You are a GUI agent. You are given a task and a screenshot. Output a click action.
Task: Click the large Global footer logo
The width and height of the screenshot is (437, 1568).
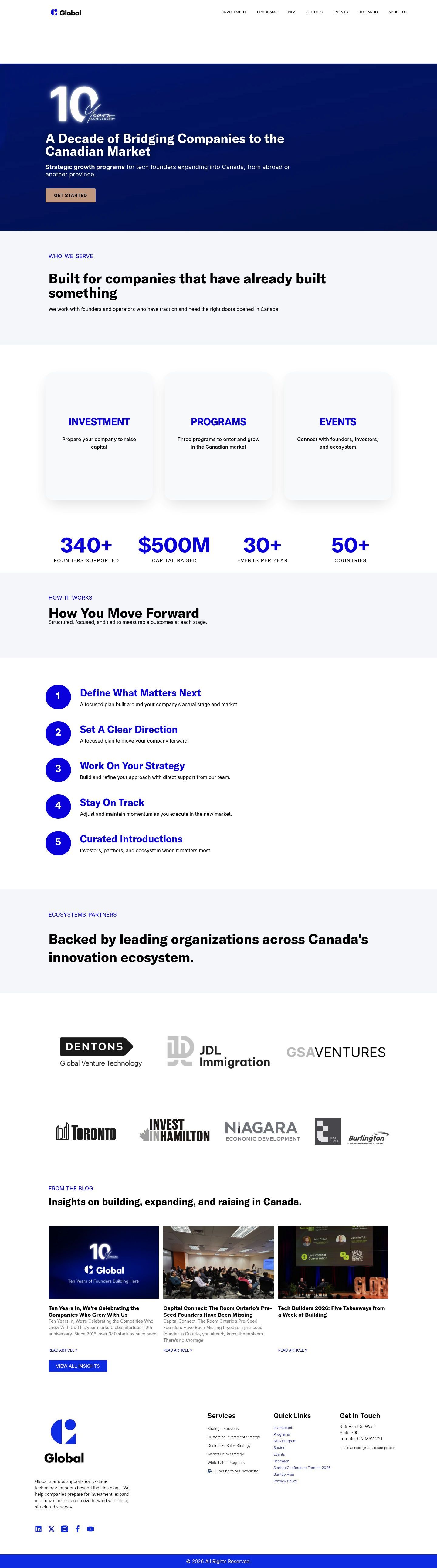pyautogui.click(x=64, y=1441)
